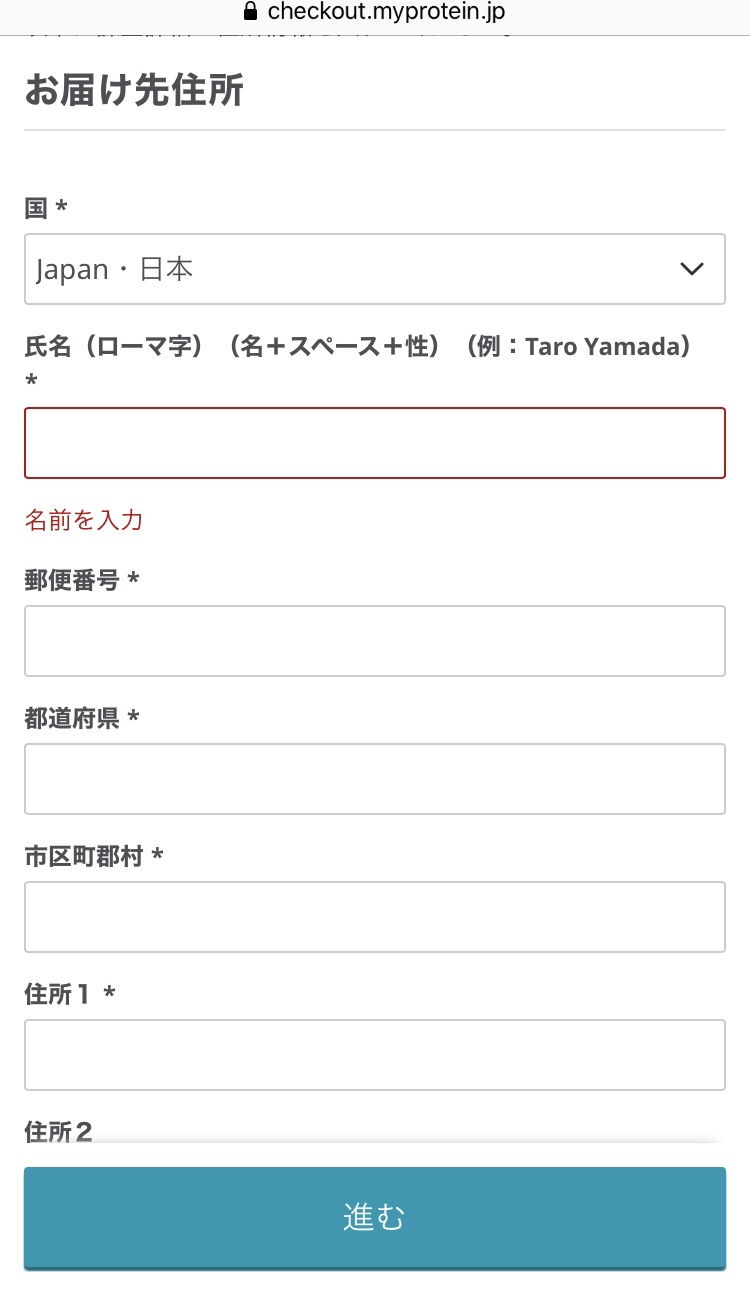Image resolution: width=750 pixels, height=1291 pixels.
Task: Tap the お届け先住所 section heading
Action: [x=134, y=91]
